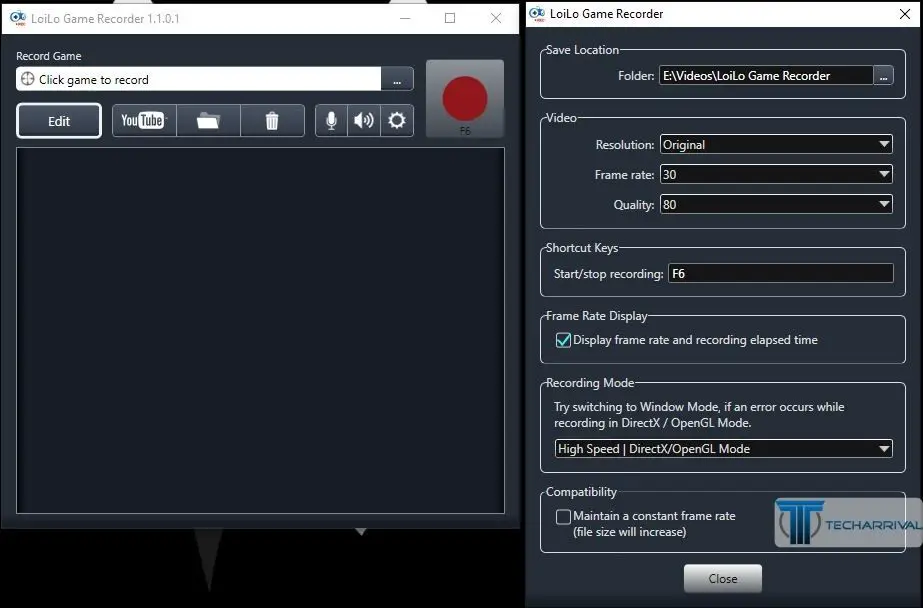This screenshot has height=608, width=923.
Task: Maximize the LoiLo Game Recorder 1.1.0.1 window
Action: click(x=450, y=18)
